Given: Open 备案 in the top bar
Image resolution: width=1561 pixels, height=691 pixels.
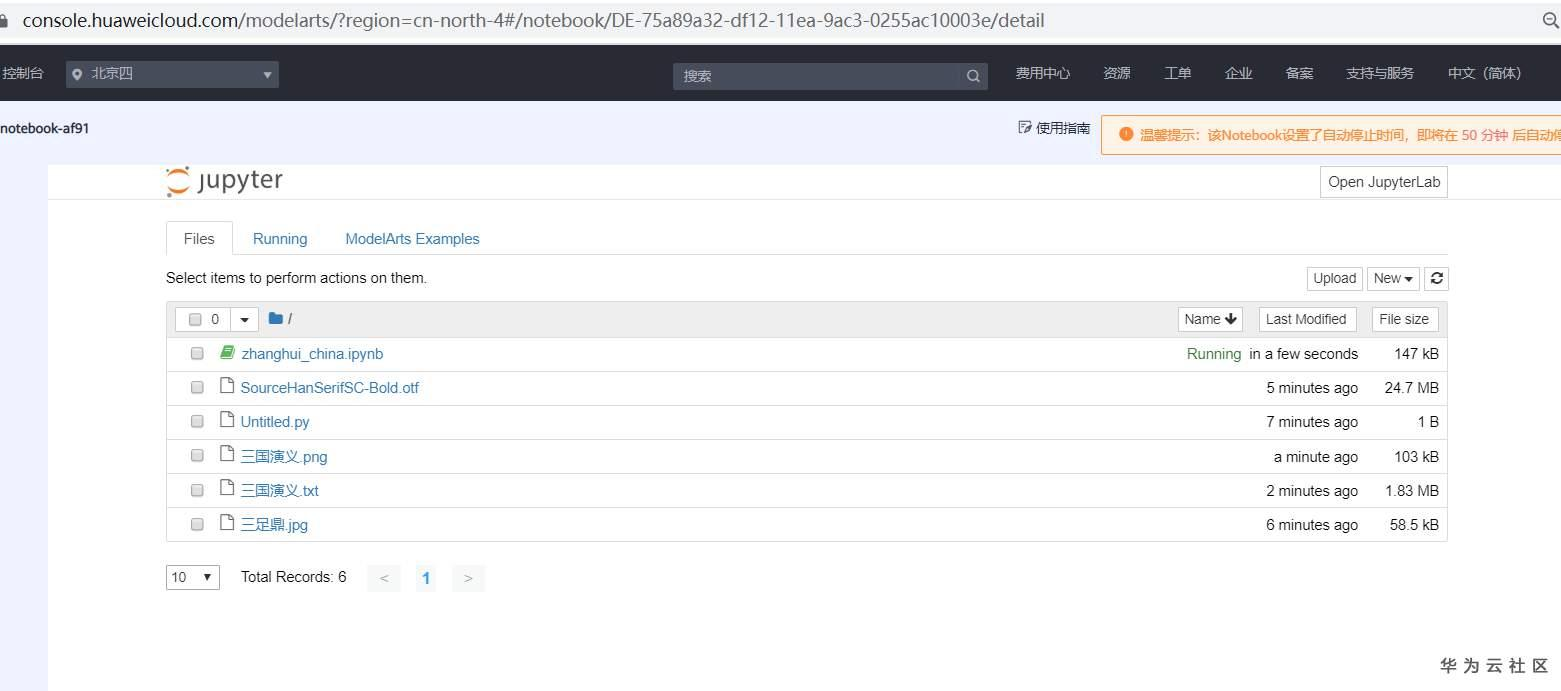Looking at the screenshot, I should [x=1300, y=73].
